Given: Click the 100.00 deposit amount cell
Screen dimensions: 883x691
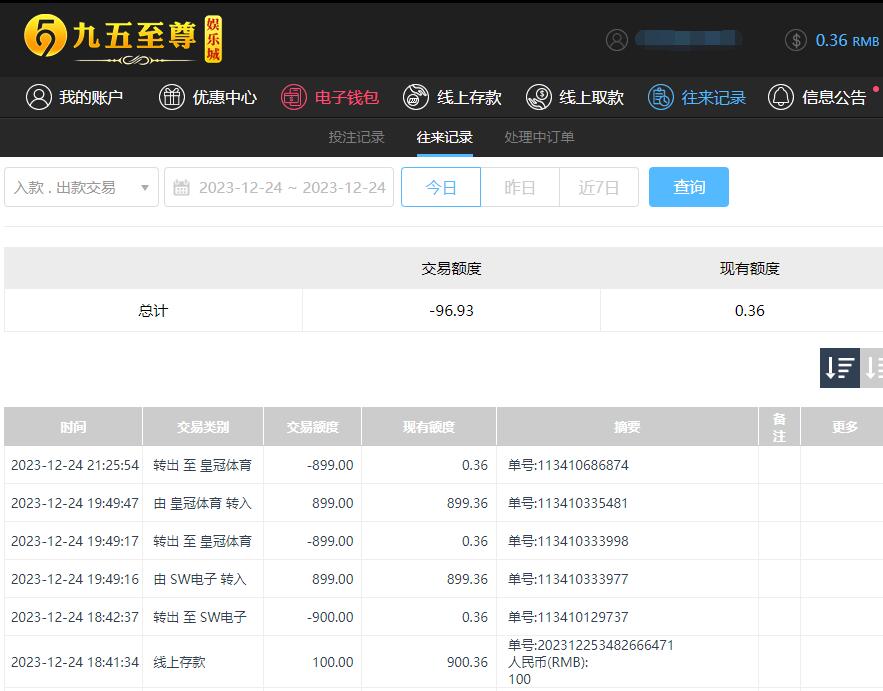Looking at the screenshot, I should 333,662.
